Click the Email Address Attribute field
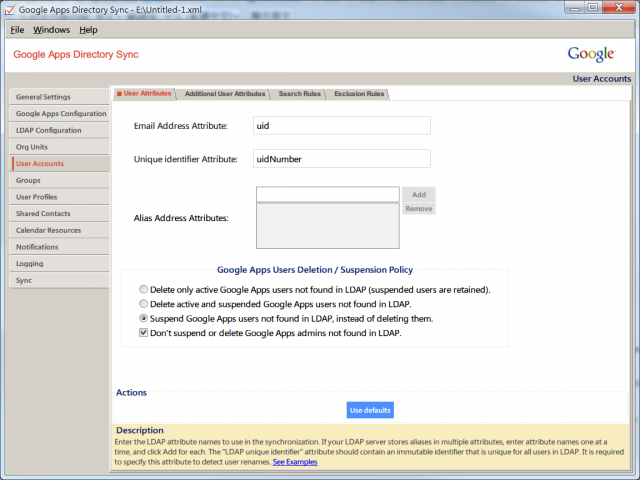Image resolution: width=640 pixels, height=480 pixels. [x=342, y=126]
